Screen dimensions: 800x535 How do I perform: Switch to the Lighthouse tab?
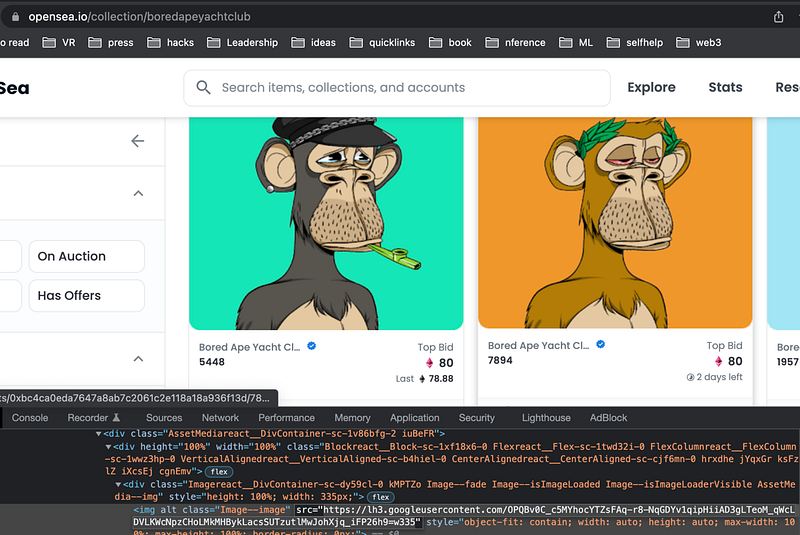pyautogui.click(x=546, y=418)
